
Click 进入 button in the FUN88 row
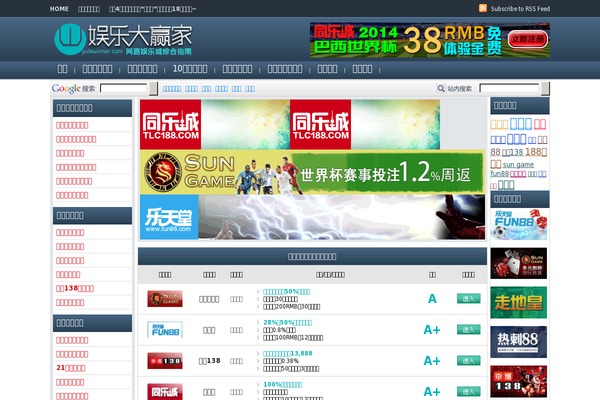click(x=468, y=330)
